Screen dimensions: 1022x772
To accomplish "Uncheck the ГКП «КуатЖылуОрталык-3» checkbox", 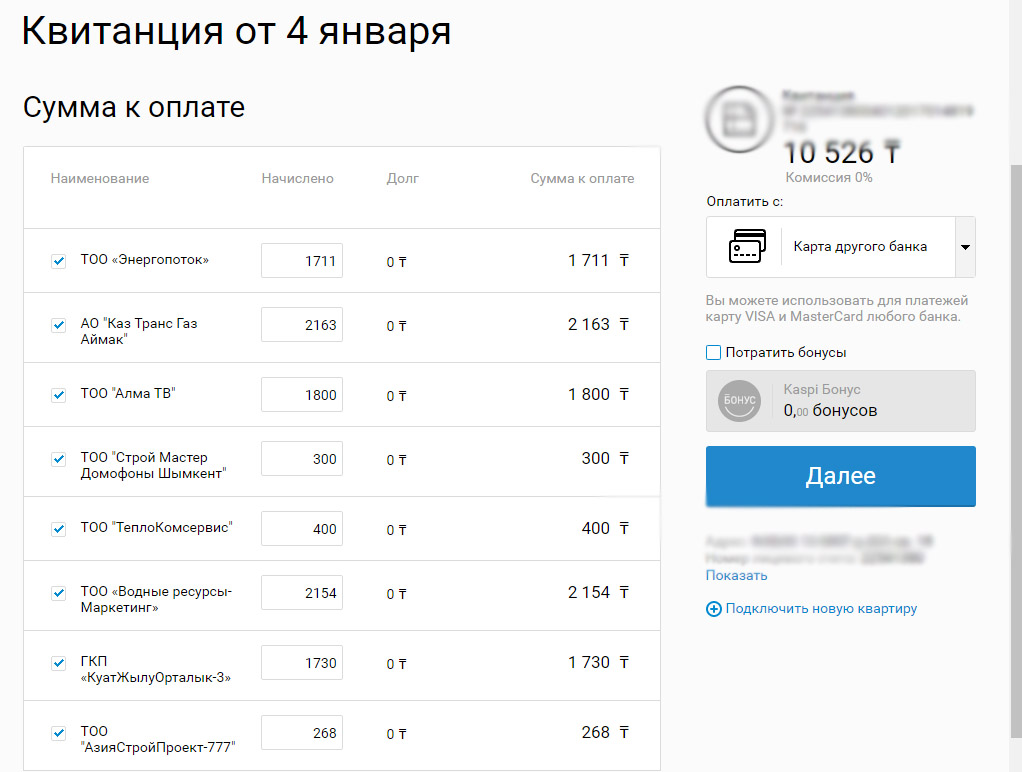I will 59,663.
